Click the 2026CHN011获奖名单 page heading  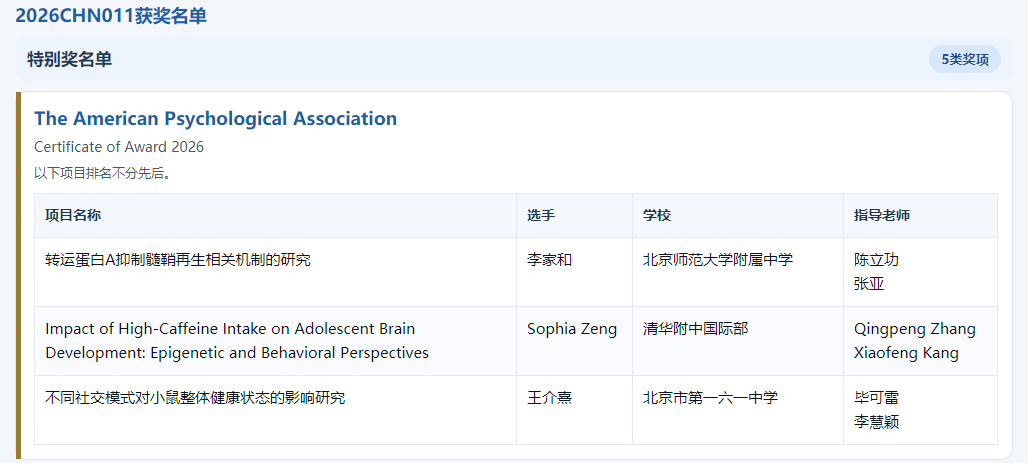tap(111, 16)
